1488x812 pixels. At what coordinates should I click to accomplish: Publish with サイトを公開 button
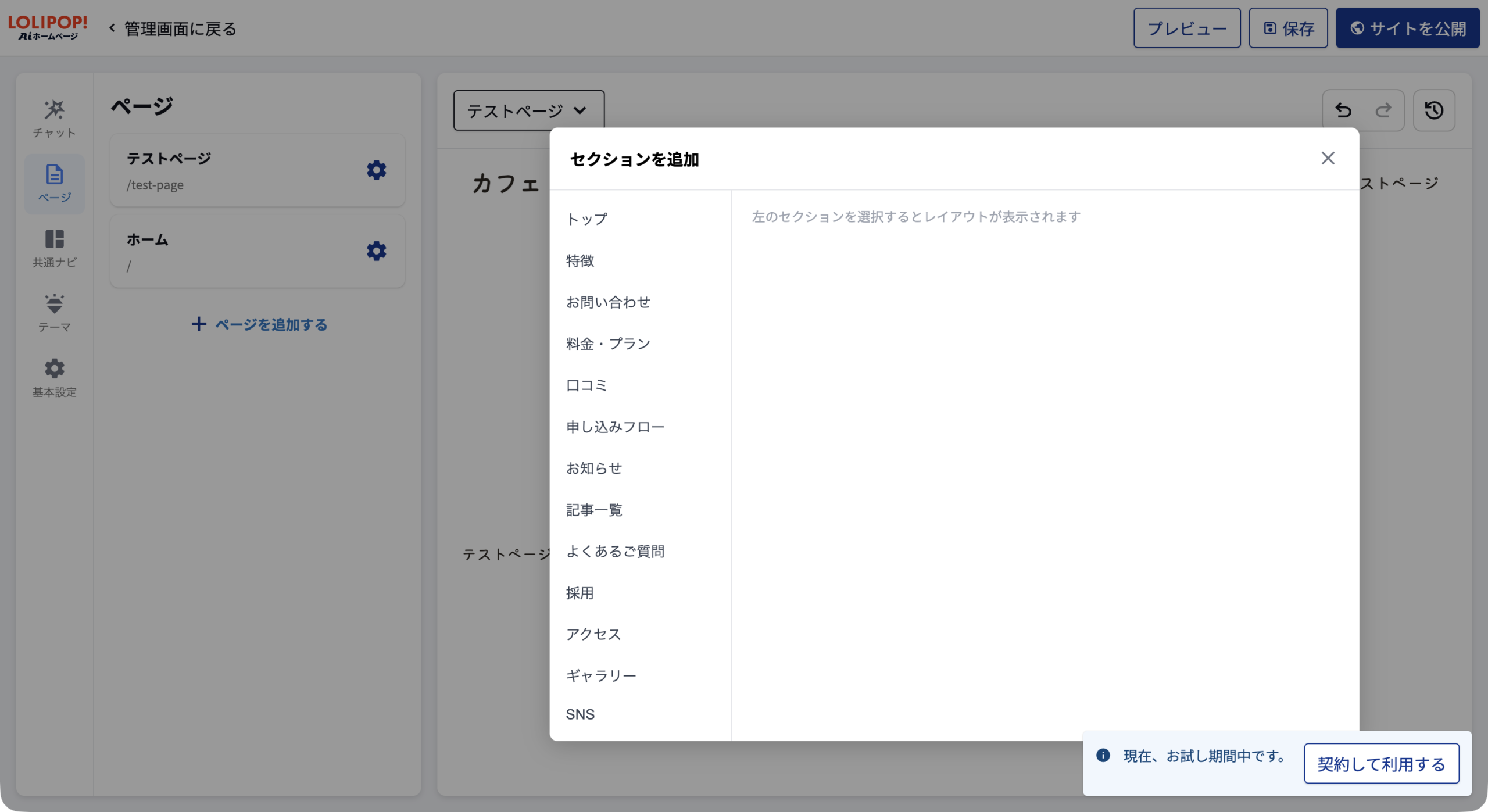[1407, 28]
